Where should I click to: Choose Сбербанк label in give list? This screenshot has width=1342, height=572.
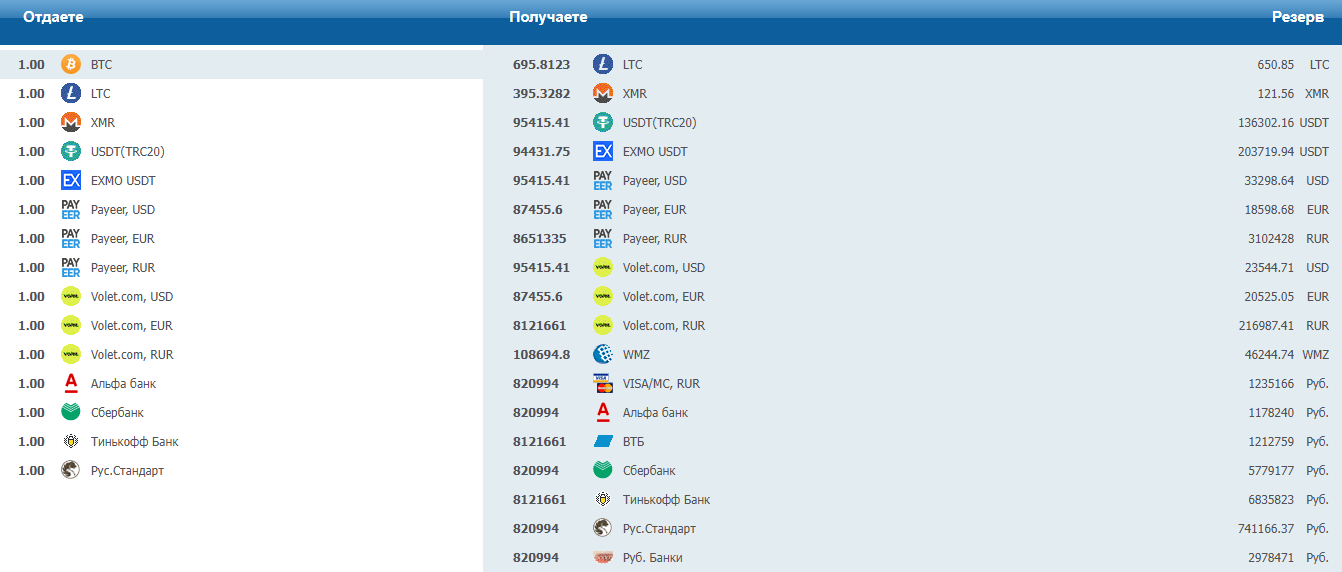pyautogui.click(x=117, y=413)
